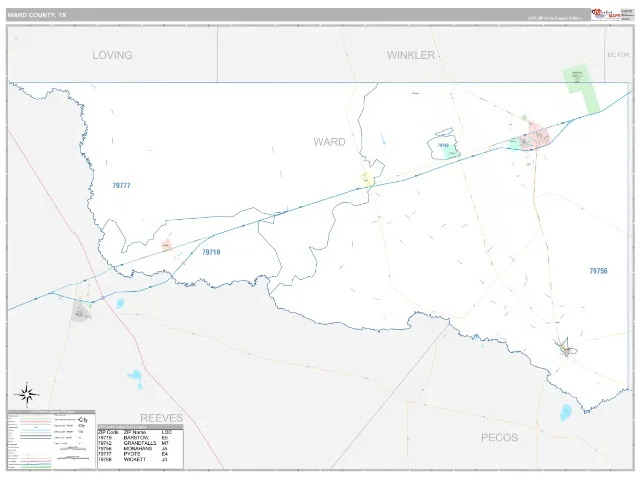Image resolution: width=640 pixels, height=480 pixels.
Task: Click the LOC column header
Action: 167,432
